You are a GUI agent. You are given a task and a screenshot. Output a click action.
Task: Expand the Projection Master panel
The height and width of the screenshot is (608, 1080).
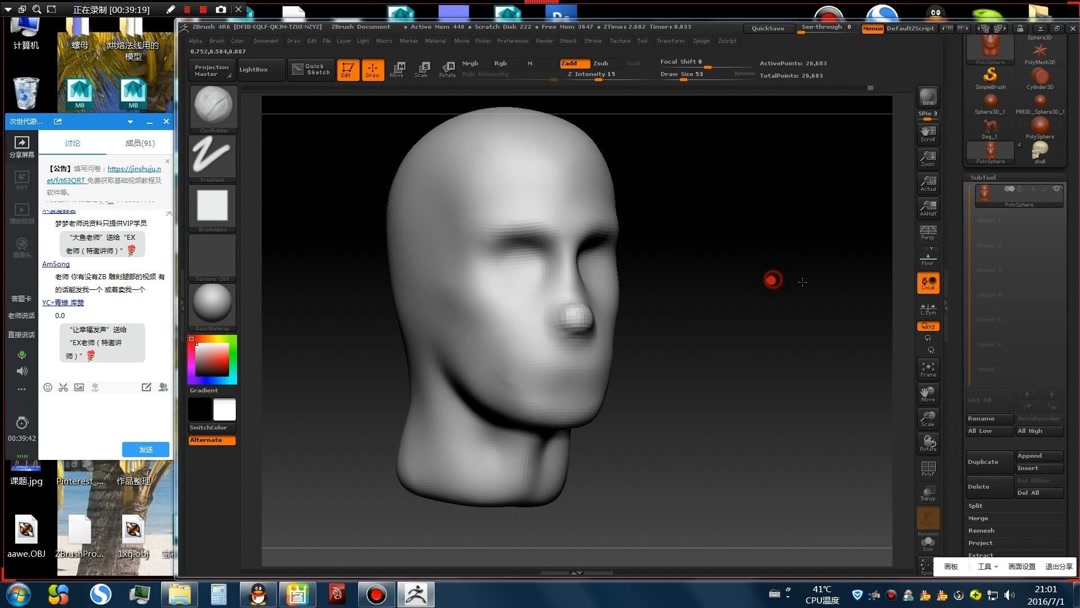tap(211, 70)
